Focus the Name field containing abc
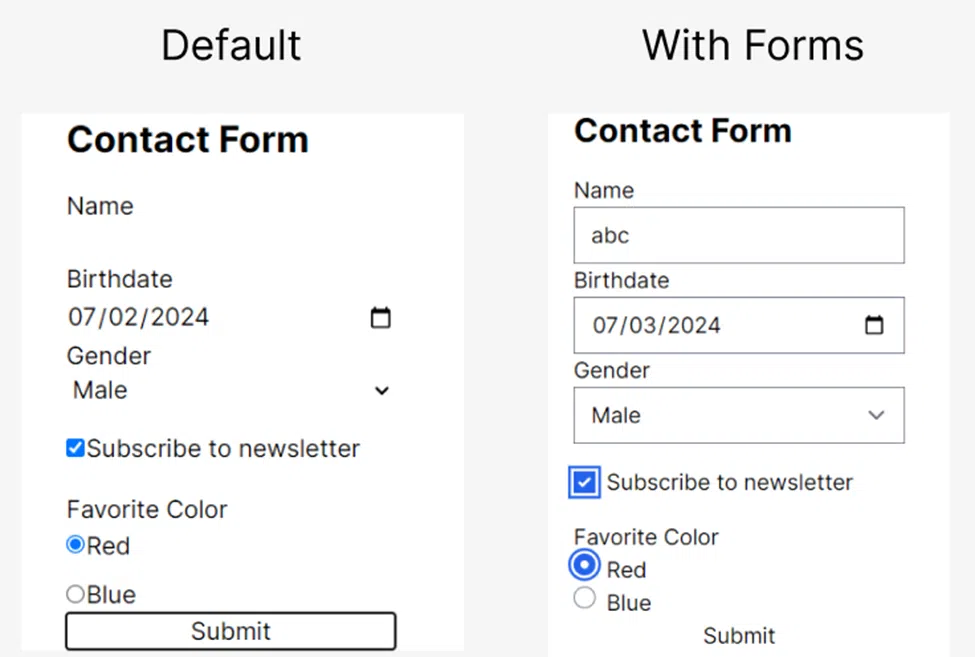Image resolution: width=975 pixels, height=657 pixels. 739,235
